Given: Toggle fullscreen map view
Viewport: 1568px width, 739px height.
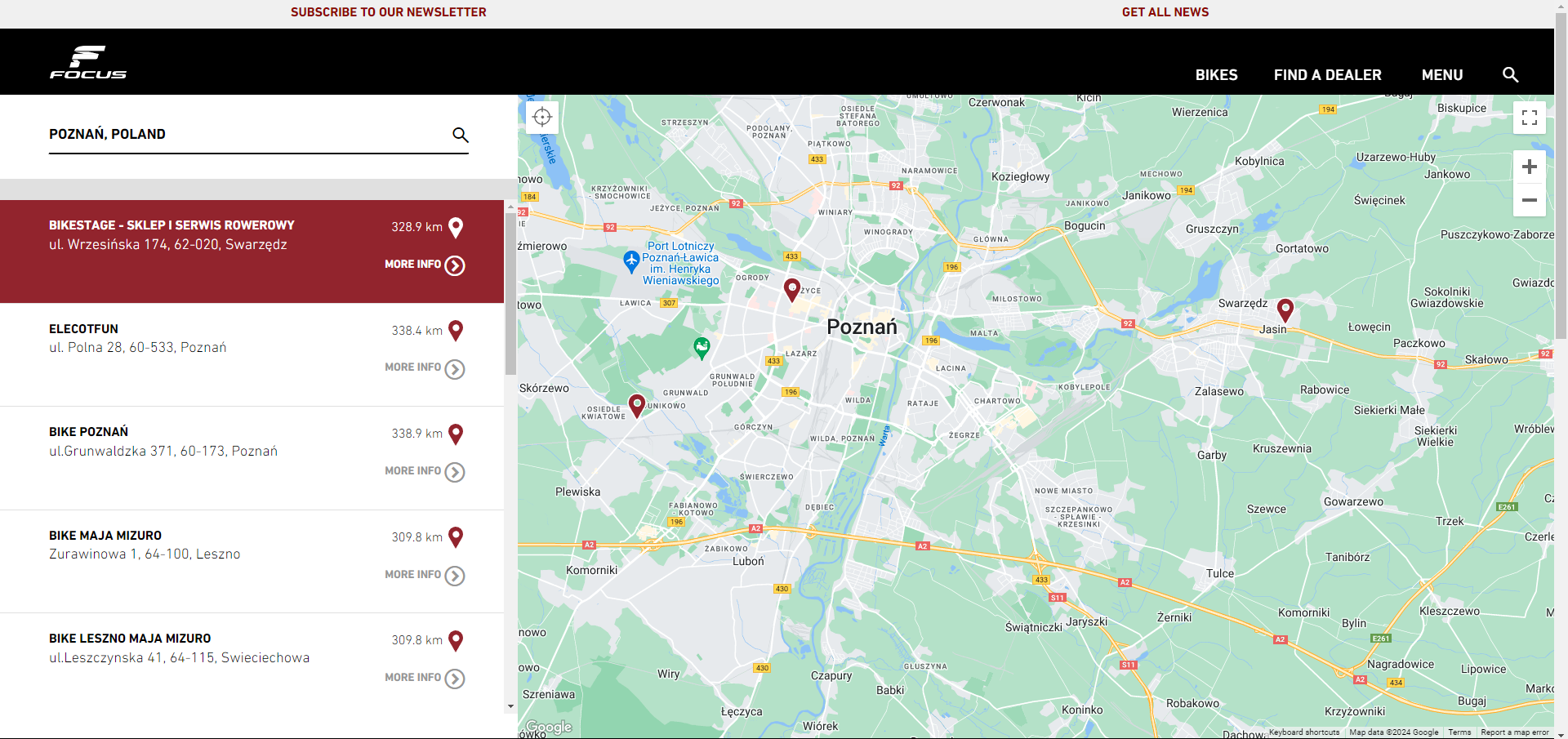Looking at the screenshot, I should pos(1530,118).
